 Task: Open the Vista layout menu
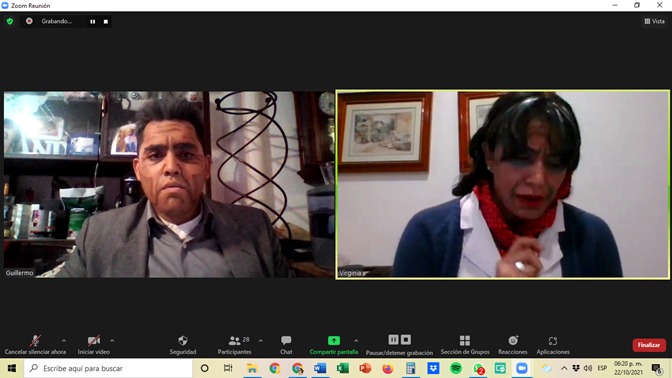[654, 21]
